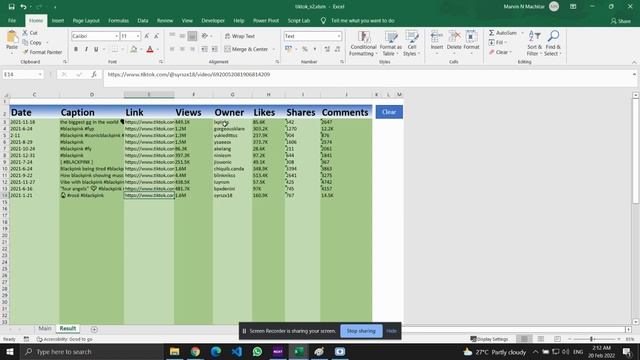
Task: Open the Calibri font name dropdown
Action: point(116,36)
